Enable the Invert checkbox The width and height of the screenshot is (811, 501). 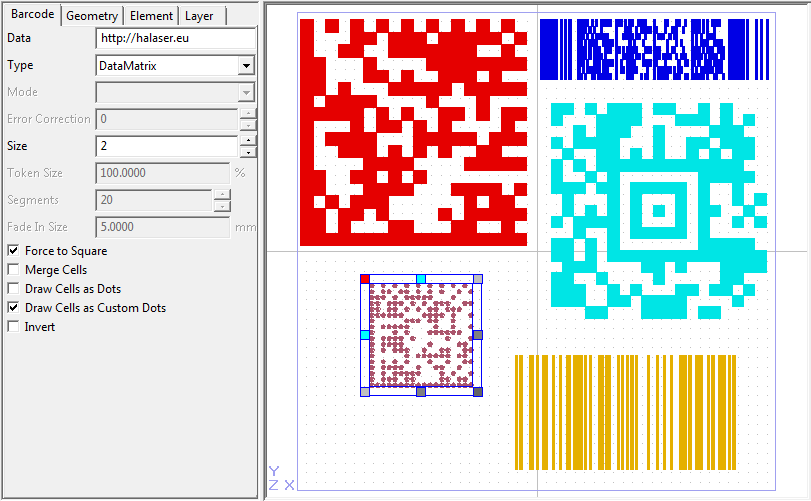pos(13,327)
